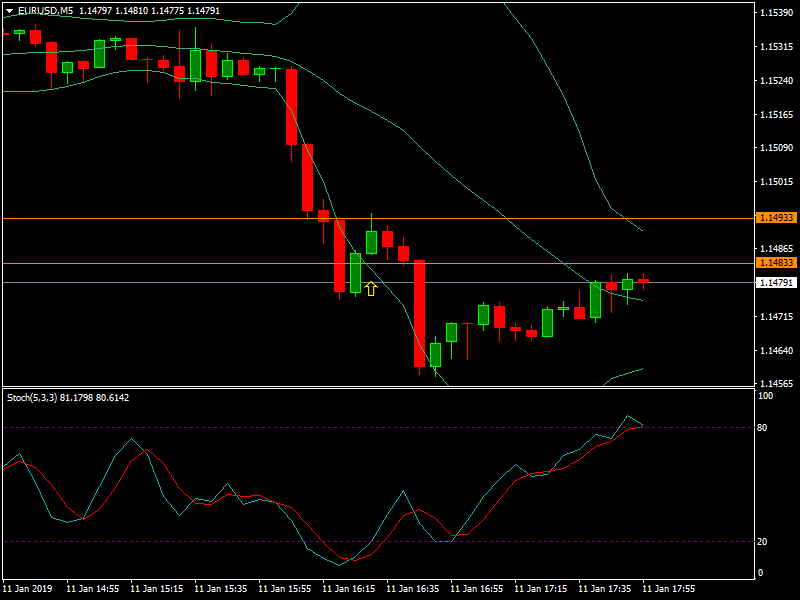Click the 11 Jan 2019 date label
The image size is (800, 600).
click(28, 589)
